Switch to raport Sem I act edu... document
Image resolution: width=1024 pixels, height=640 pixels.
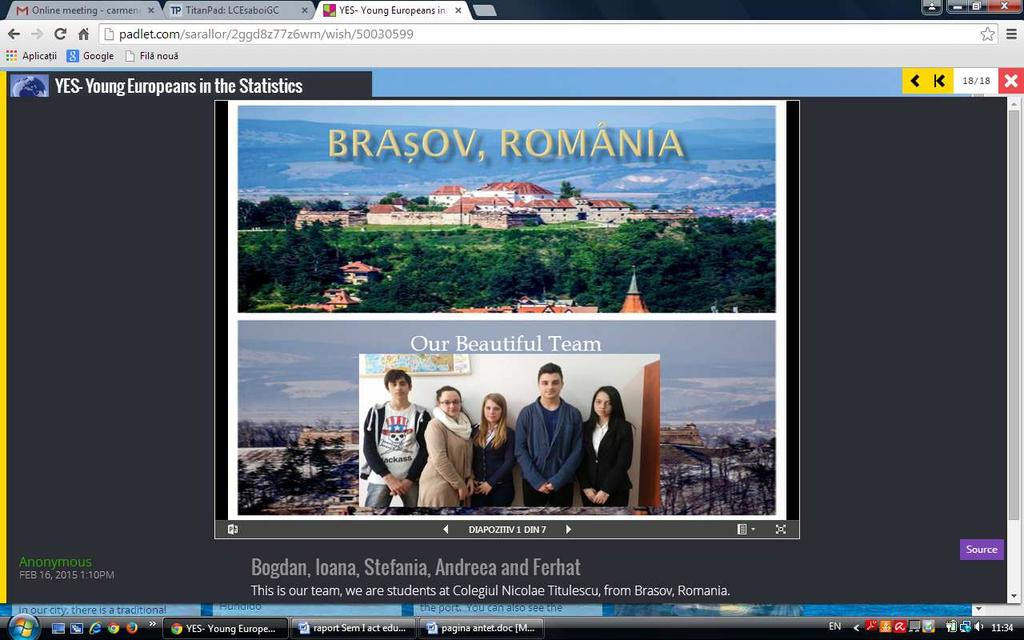(x=354, y=628)
